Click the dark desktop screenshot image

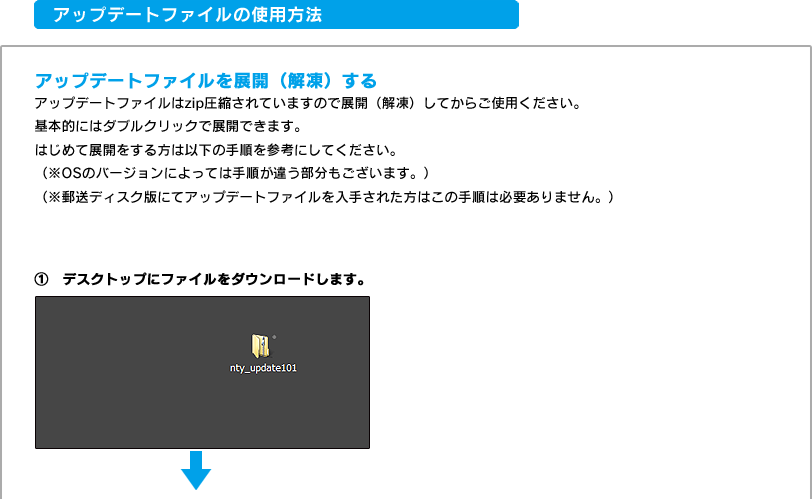click(202, 372)
